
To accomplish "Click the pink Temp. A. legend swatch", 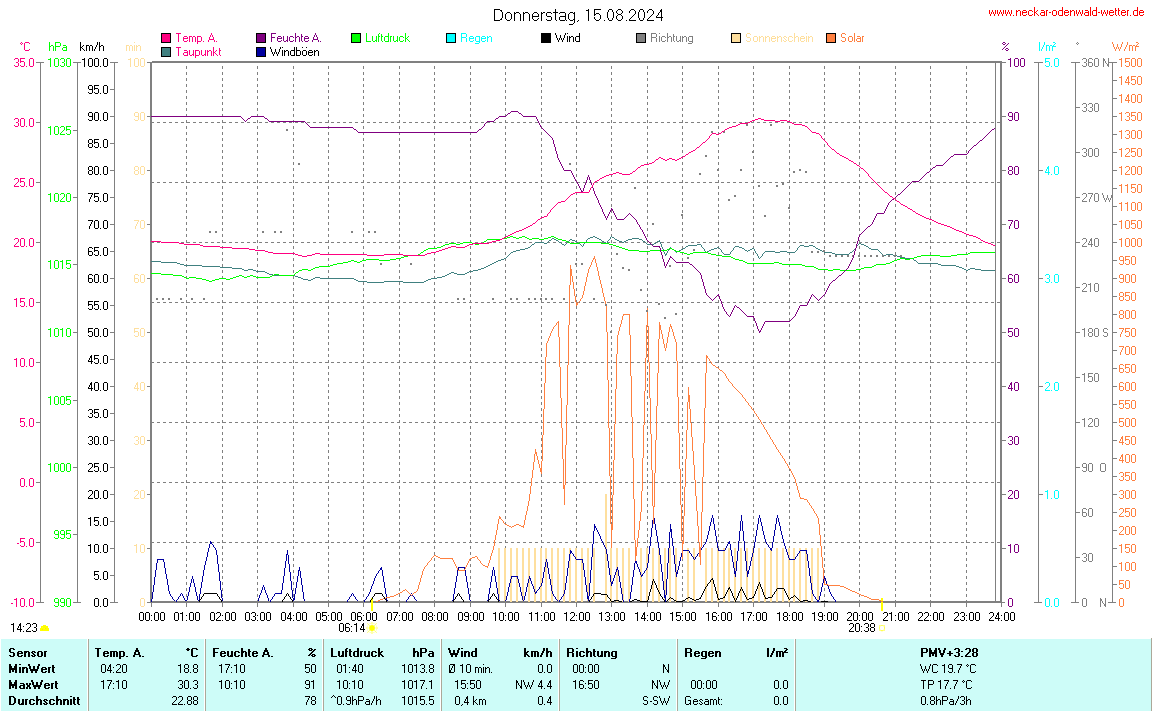I will [x=166, y=38].
